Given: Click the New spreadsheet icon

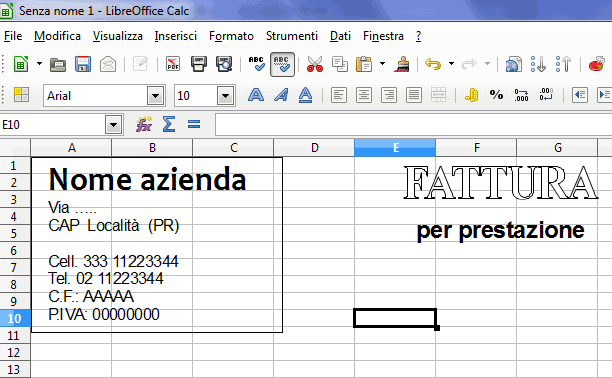Looking at the screenshot, I should coord(21,64).
